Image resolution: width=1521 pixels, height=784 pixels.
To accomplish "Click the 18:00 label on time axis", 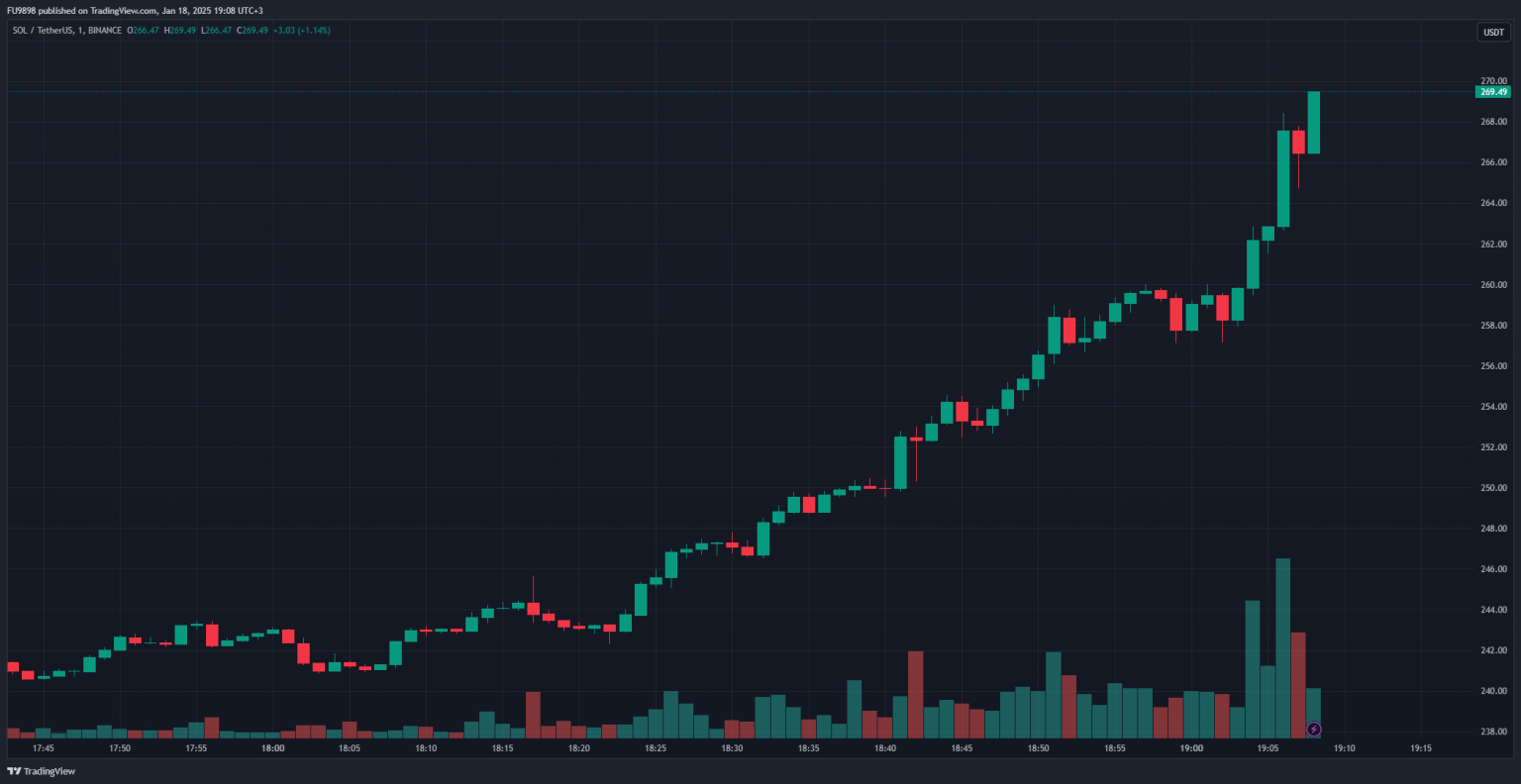I will pos(272,748).
